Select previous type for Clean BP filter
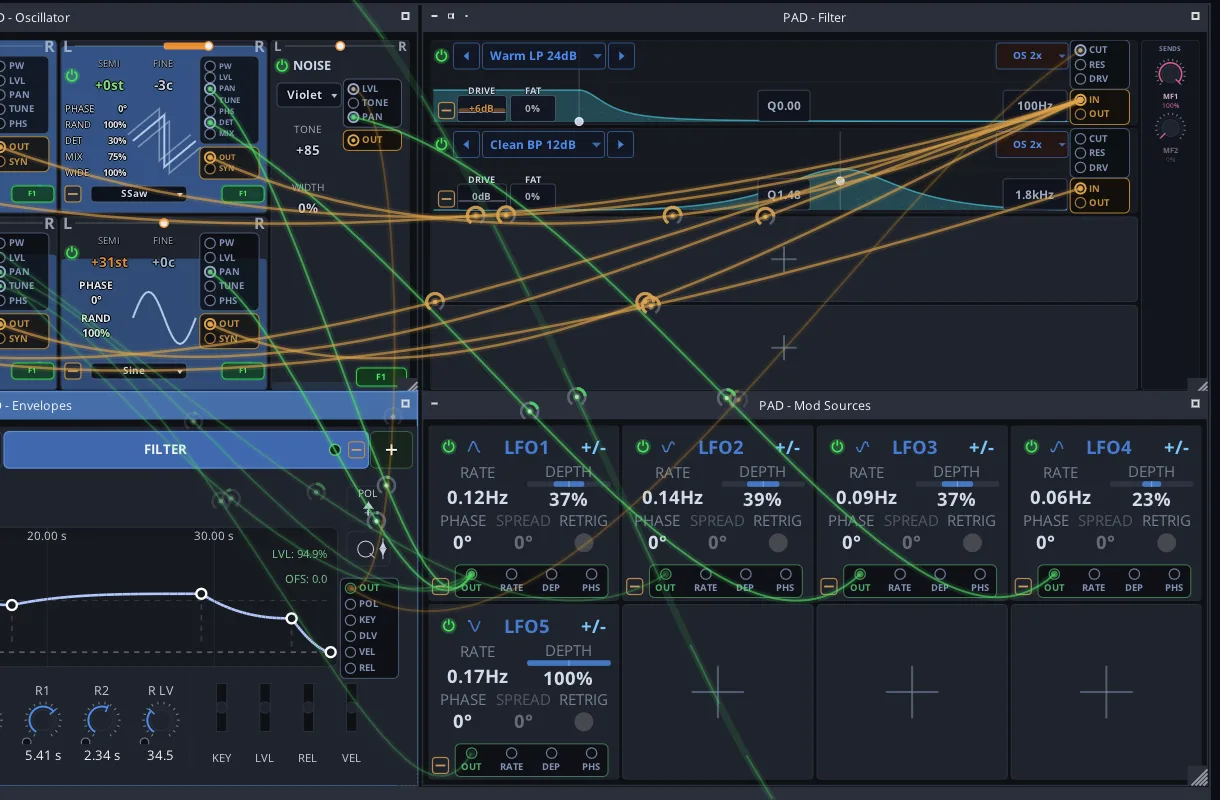This screenshot has height=800, width=1220. pos(465,144)
